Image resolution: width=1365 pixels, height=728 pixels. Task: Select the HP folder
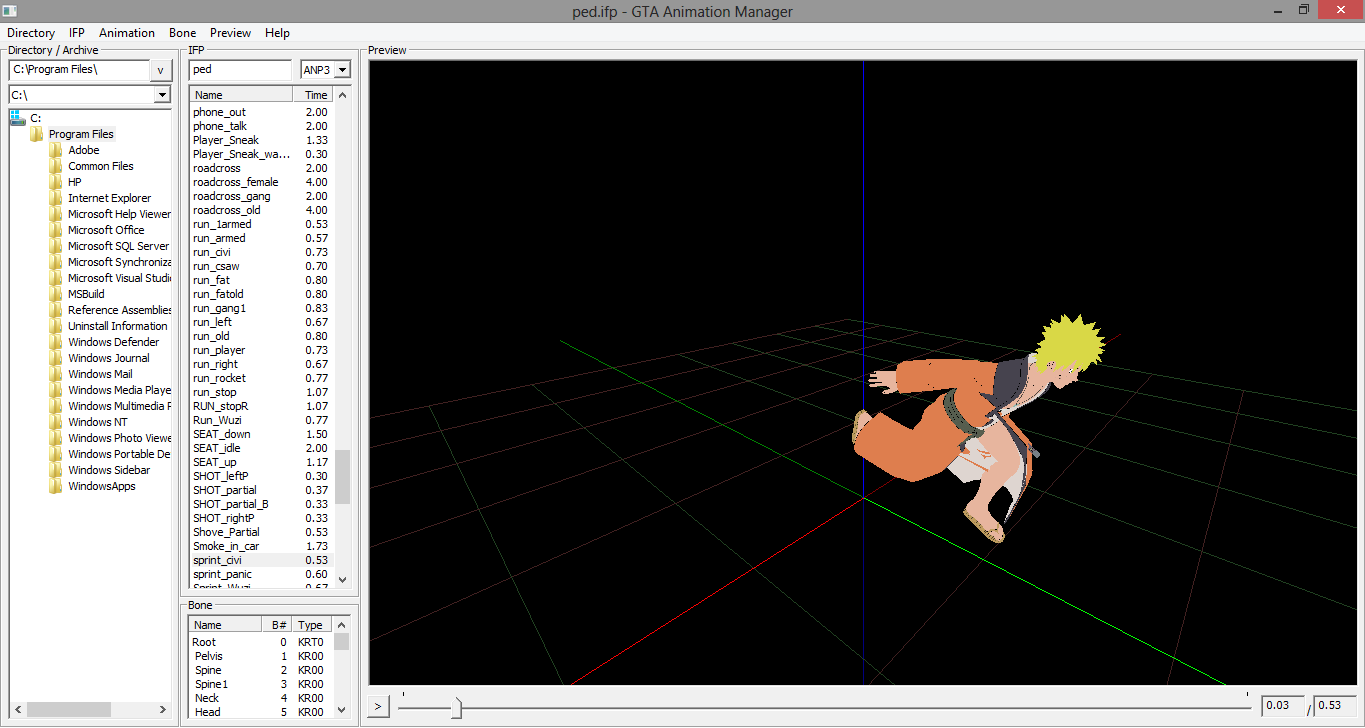pyautogui.click(x=75, y=182)
